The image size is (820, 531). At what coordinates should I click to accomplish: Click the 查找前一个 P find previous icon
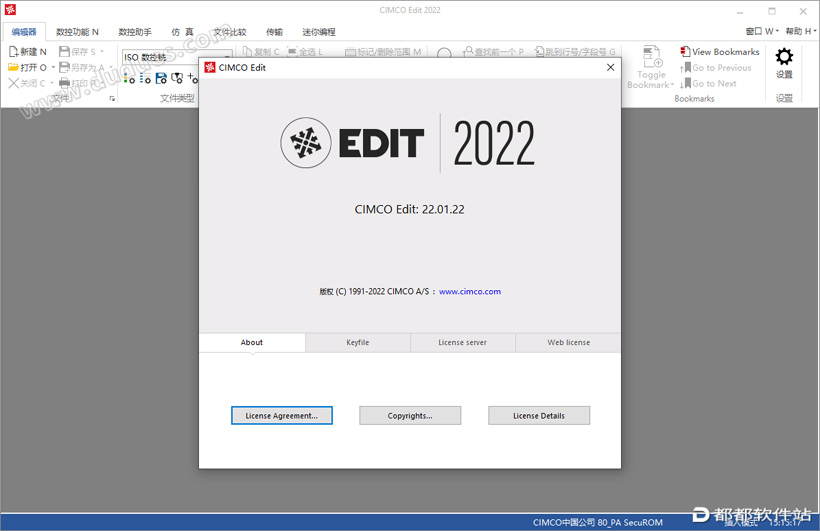pos(468,51)
